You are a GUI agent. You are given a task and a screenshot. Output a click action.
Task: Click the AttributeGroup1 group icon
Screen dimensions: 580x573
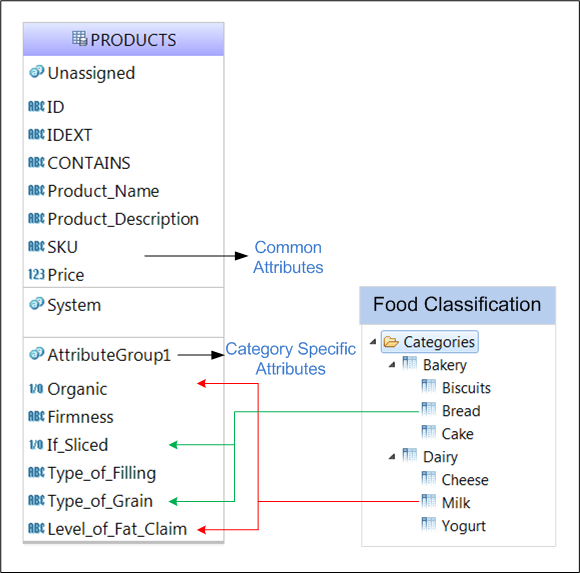[37, 354]
